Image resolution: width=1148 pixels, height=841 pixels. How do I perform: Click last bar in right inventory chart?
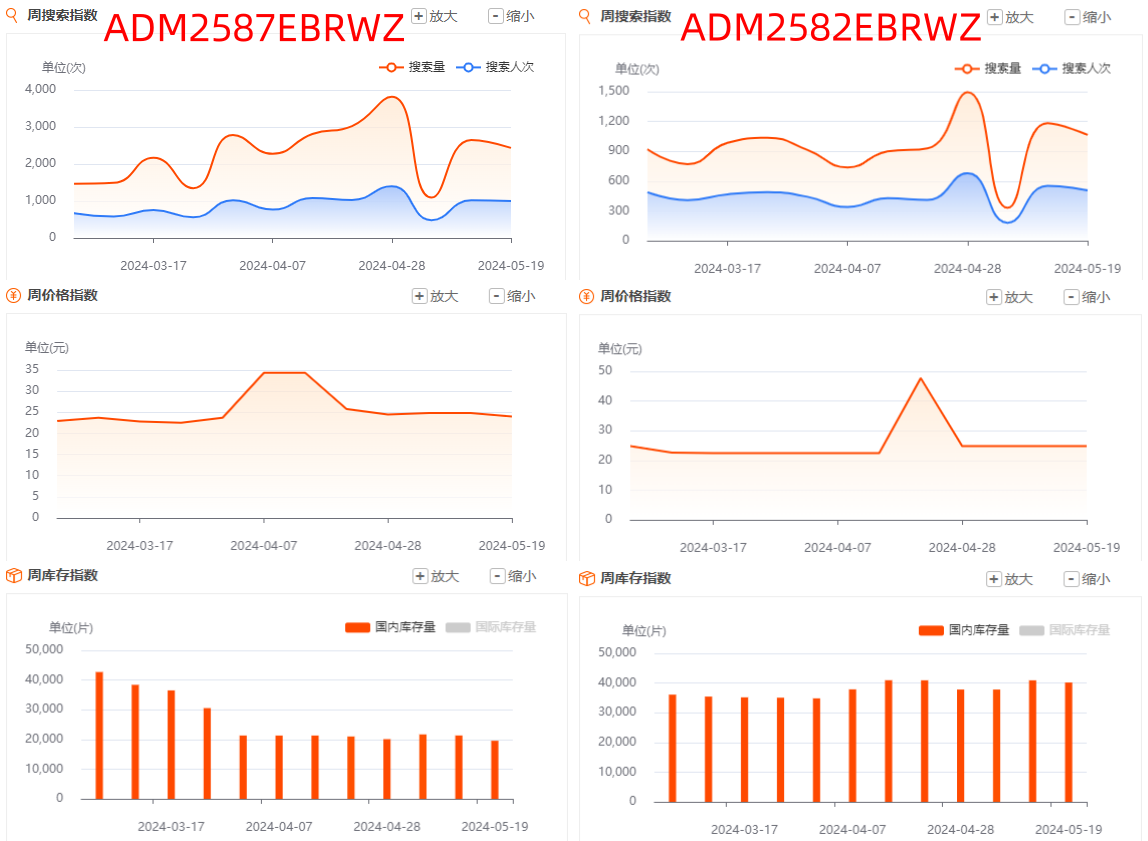1069,742
